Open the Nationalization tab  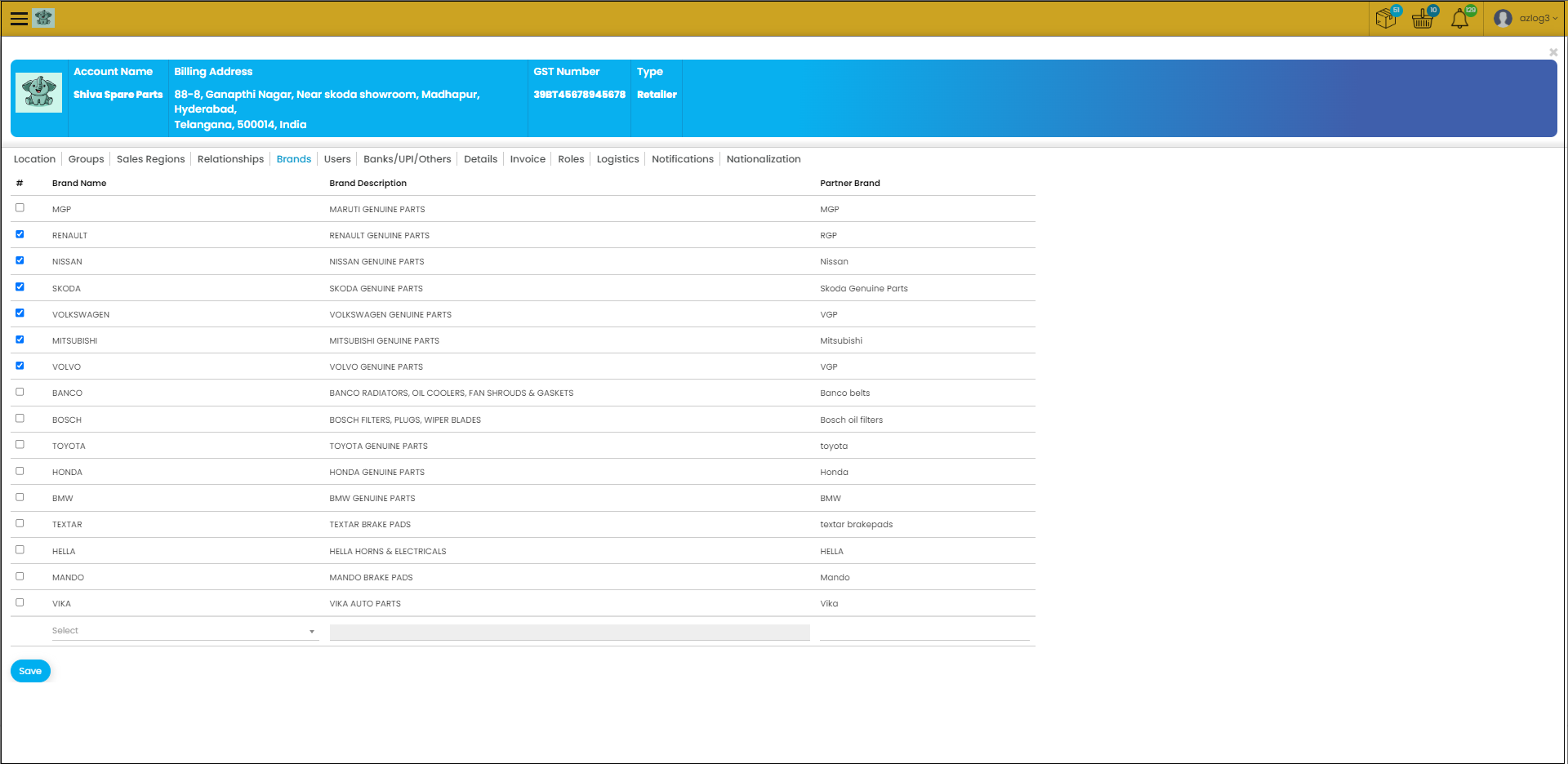pos(764,159)
